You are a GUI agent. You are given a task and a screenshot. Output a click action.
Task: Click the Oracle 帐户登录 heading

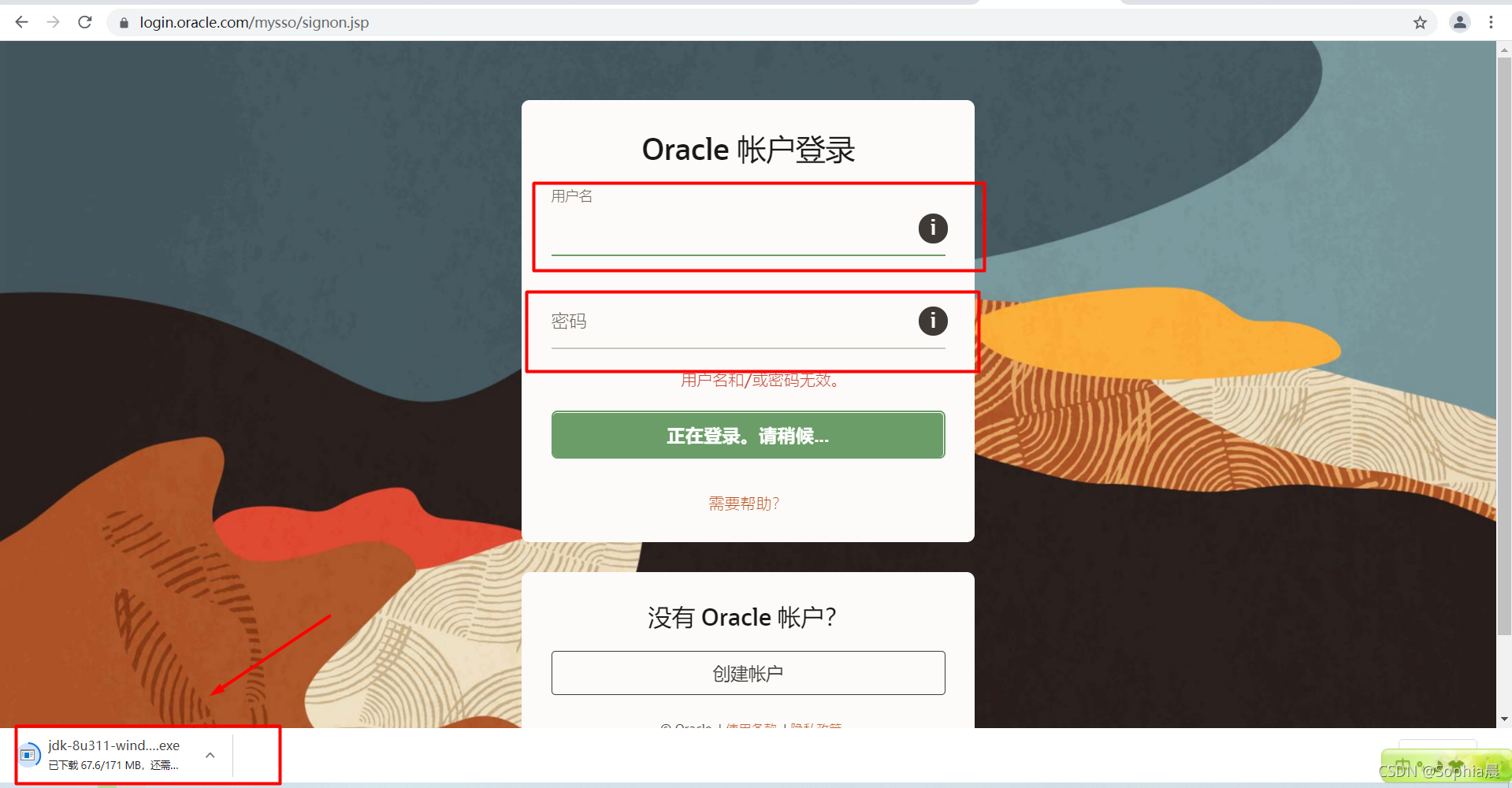(749, 150)
